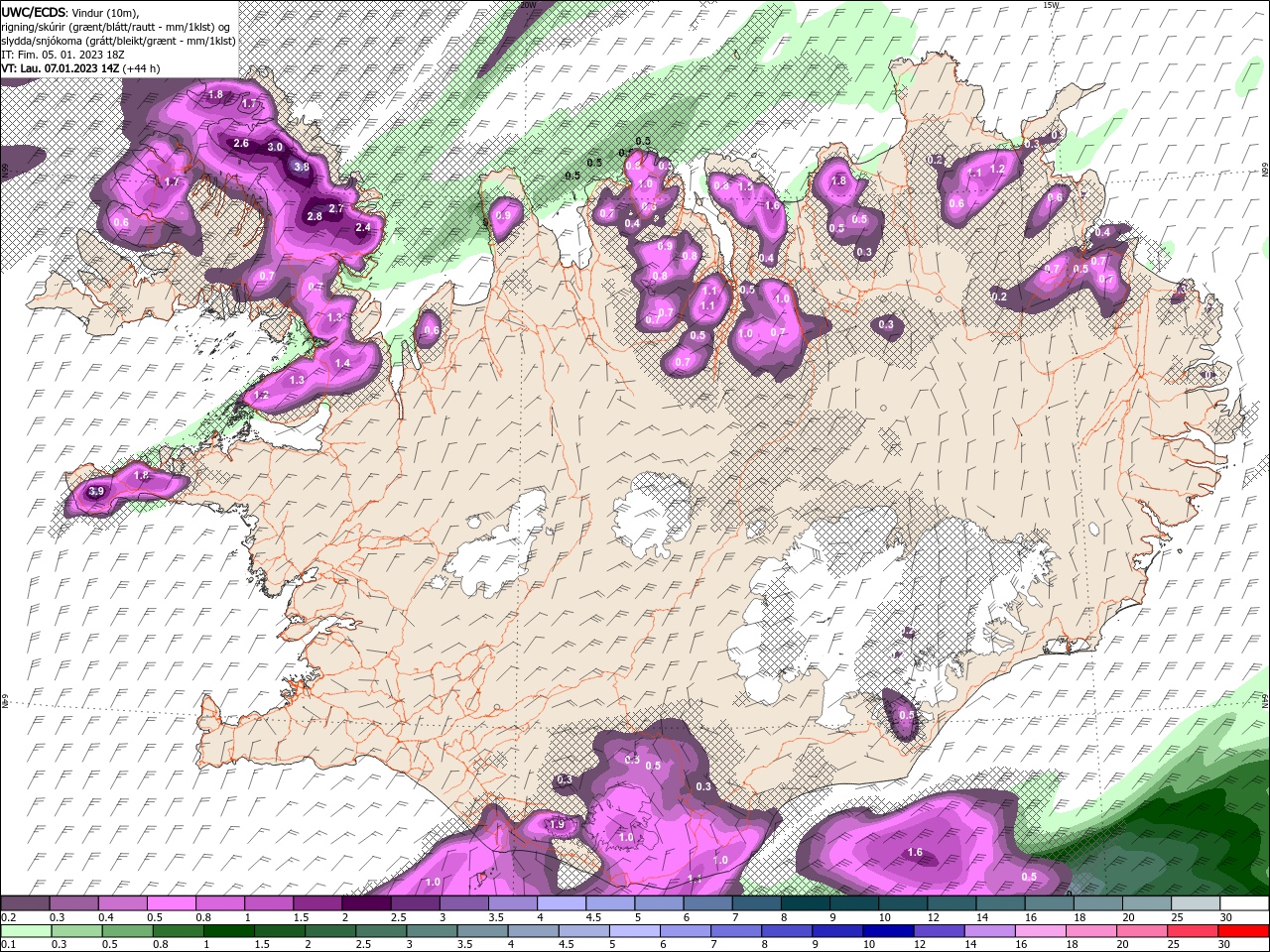Select the upper legend swatch labeled 1
Screen dimensions: 1270x952
pyautogui.click(x=268, y=903)
